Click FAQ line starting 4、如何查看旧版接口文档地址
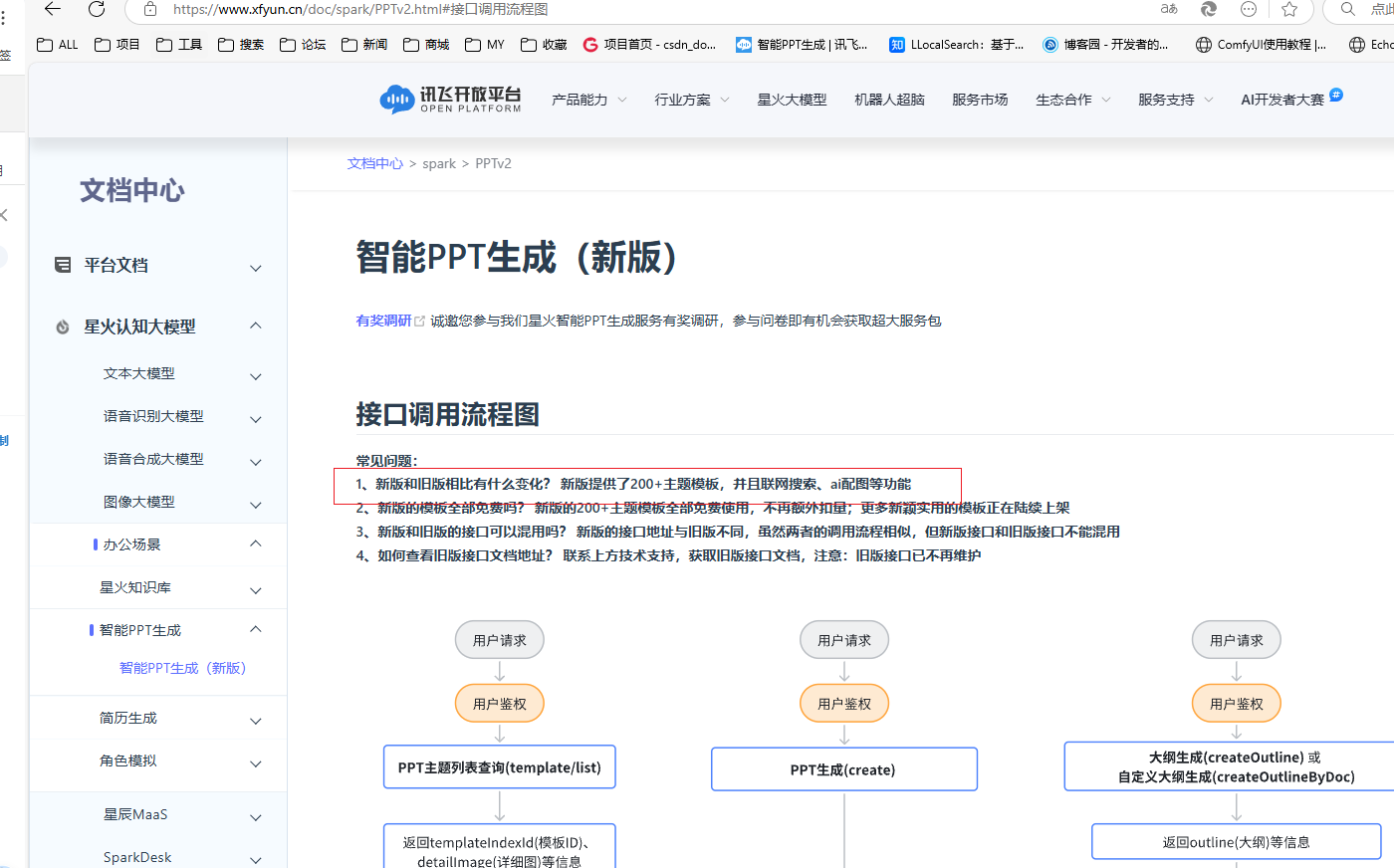 [668, 555]
